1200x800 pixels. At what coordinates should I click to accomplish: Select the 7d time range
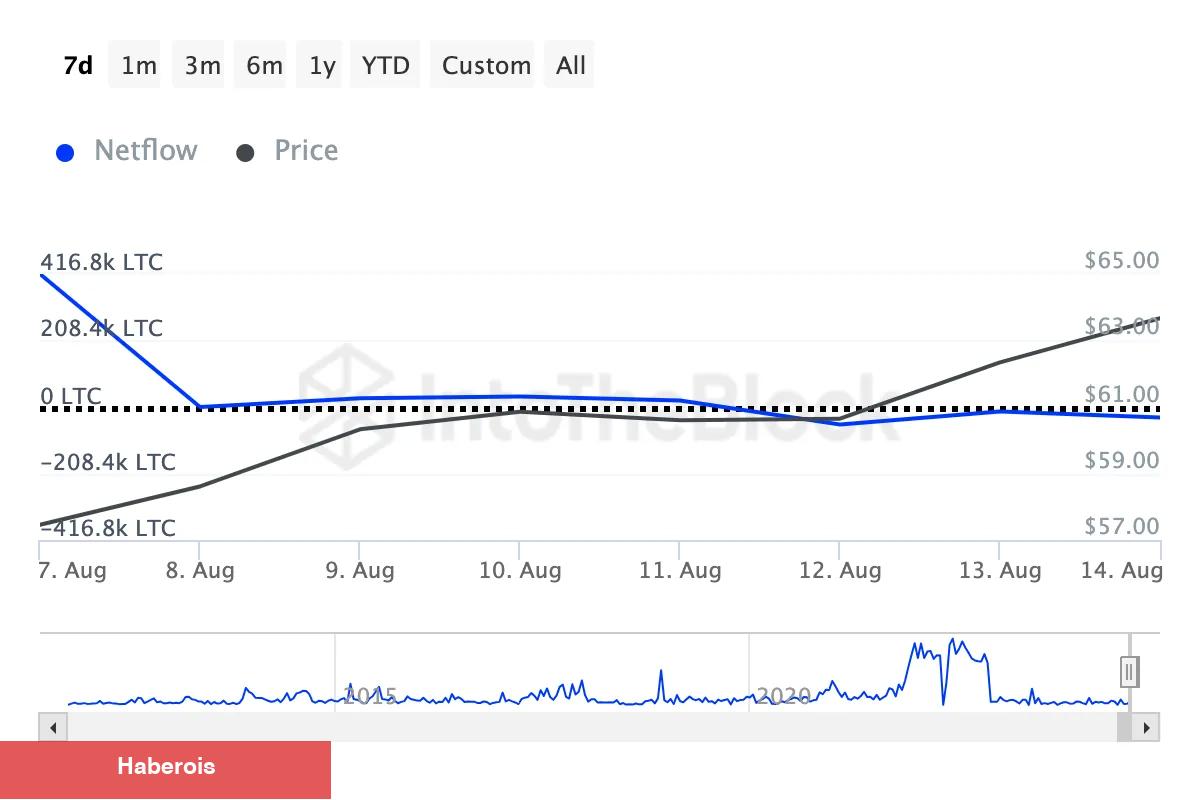pyautogui.click(x=78, y=65)
